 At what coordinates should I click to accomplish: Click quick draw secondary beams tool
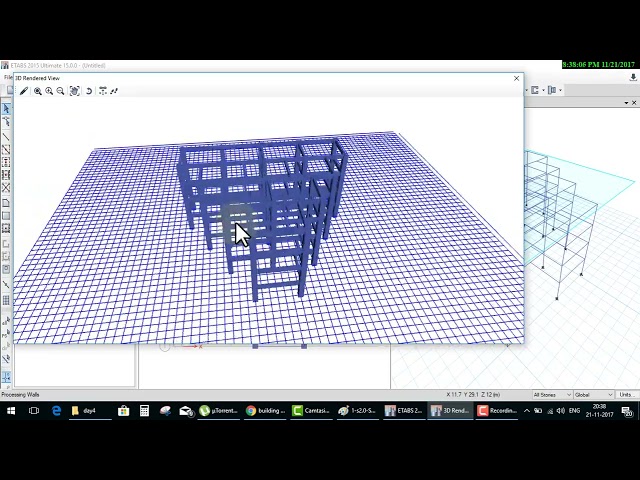pyautogui.click(x=6, y=175)
